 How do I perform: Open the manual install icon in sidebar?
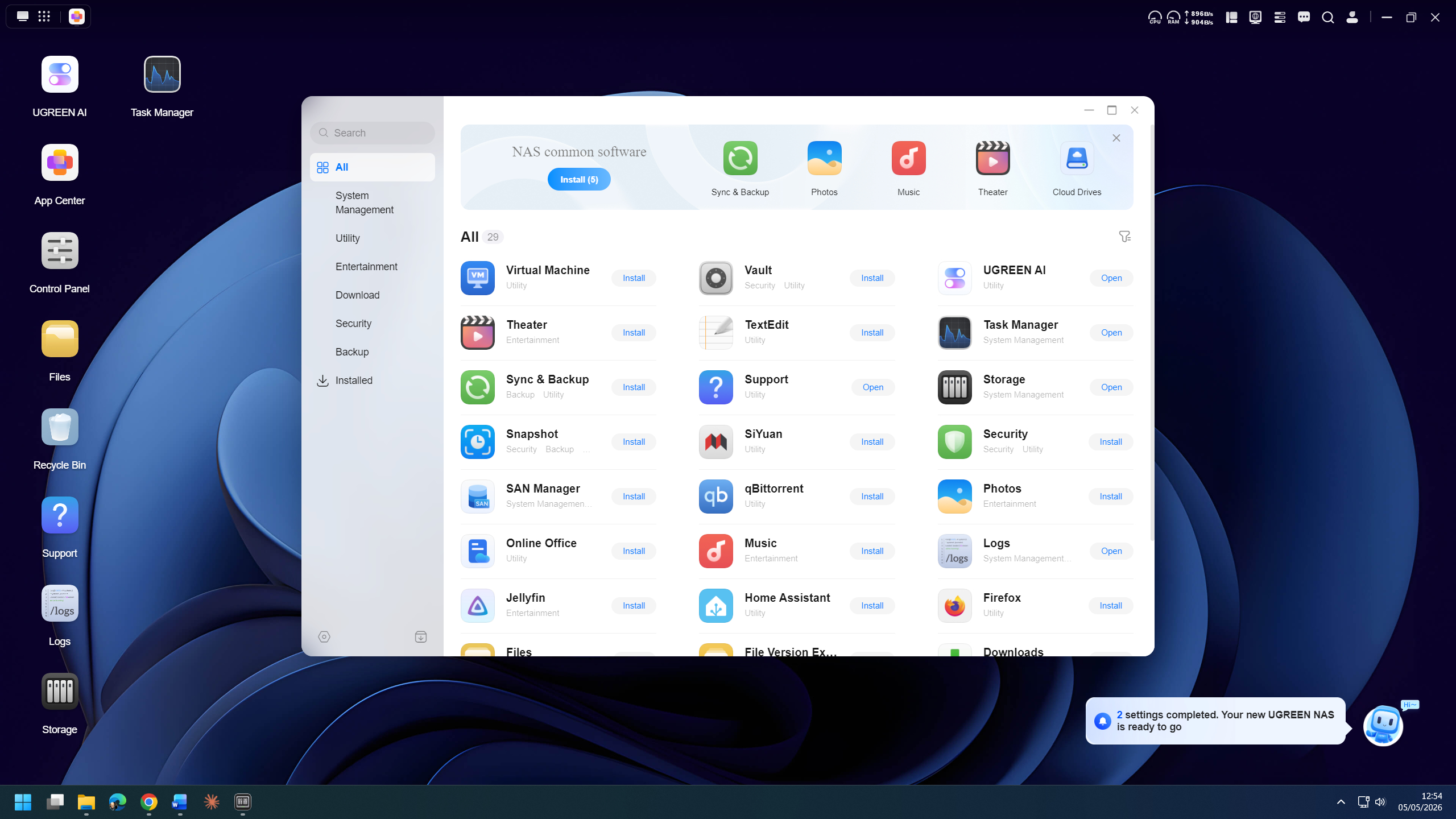tap(421, 637)
